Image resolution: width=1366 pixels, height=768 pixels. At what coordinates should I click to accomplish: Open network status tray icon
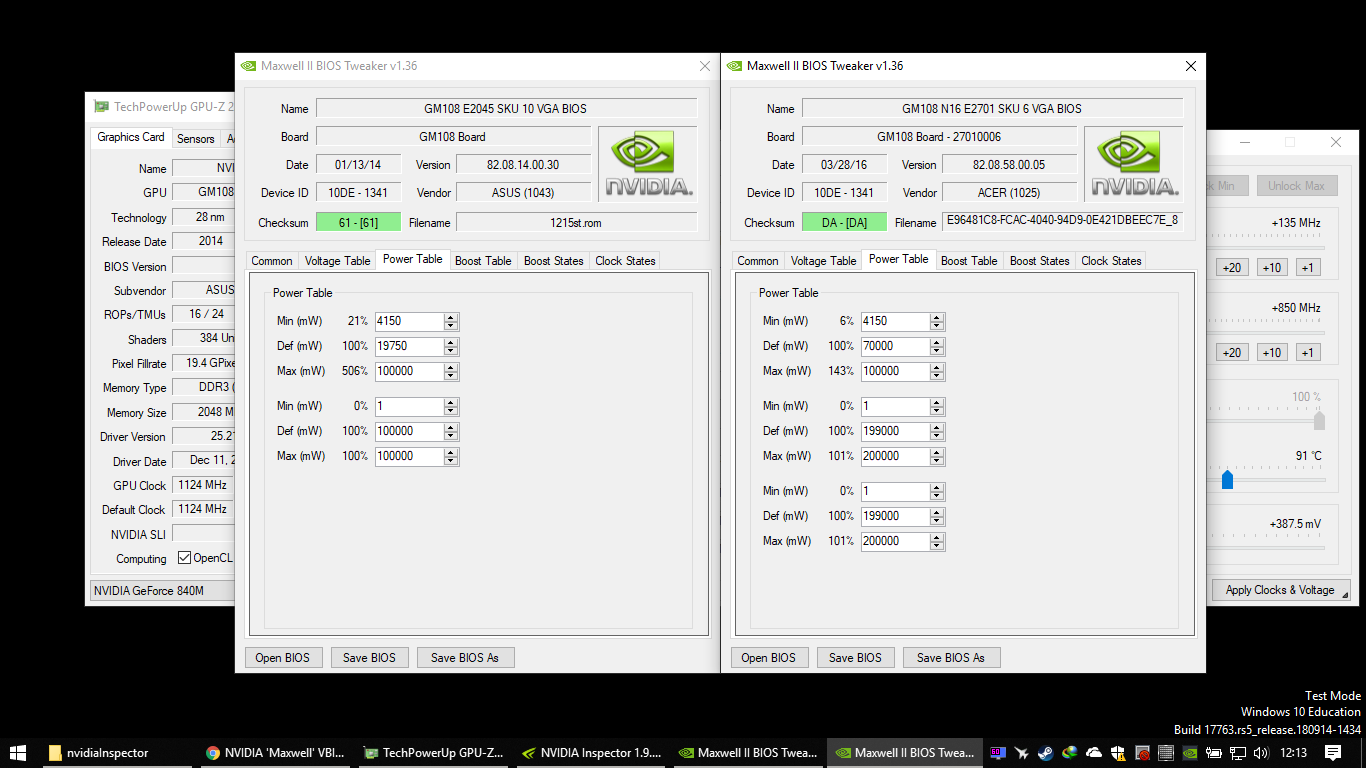(1238, 753)
